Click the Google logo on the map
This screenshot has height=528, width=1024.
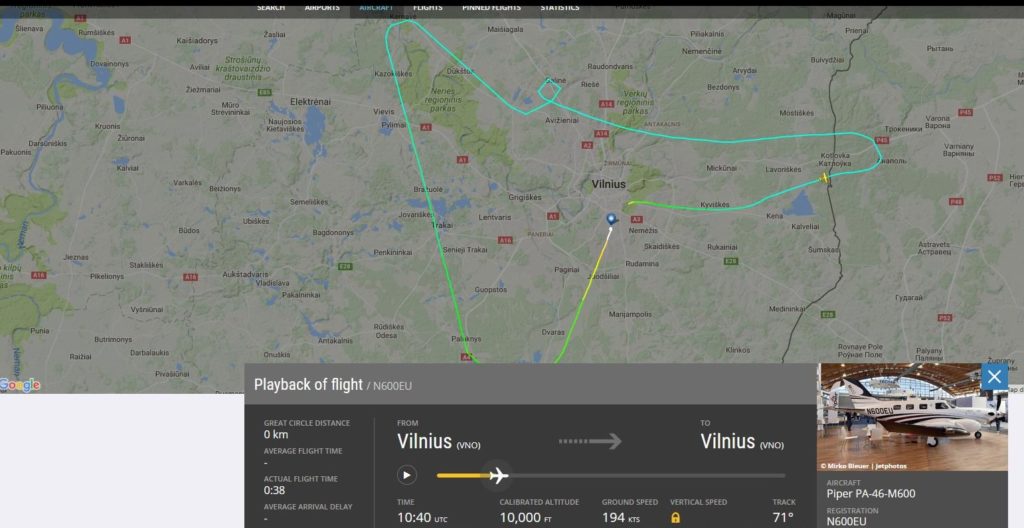tap(20, 386)
